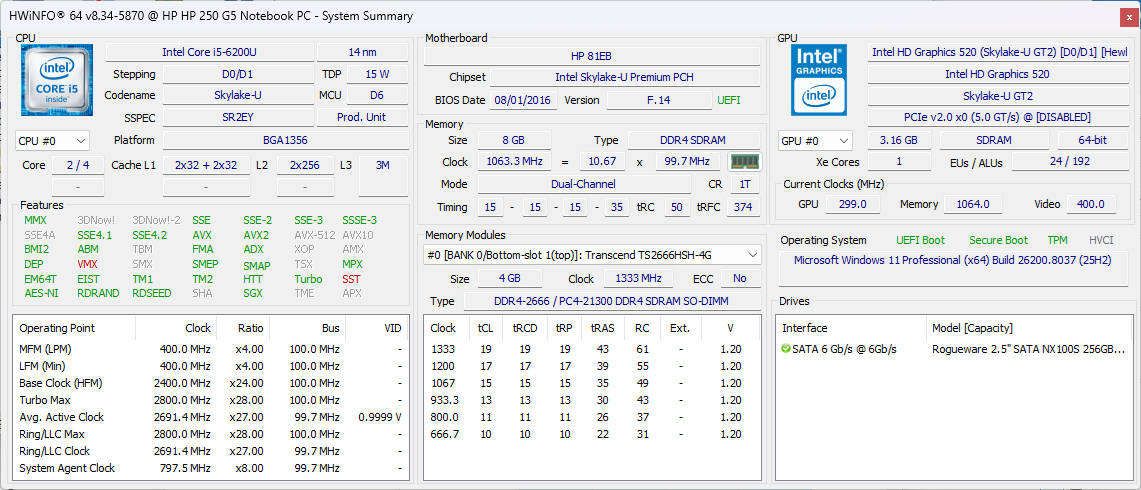This screenshot has height=490, width=1141.
Task: Click the SGX feature label
Action: (x=253, y=293)
